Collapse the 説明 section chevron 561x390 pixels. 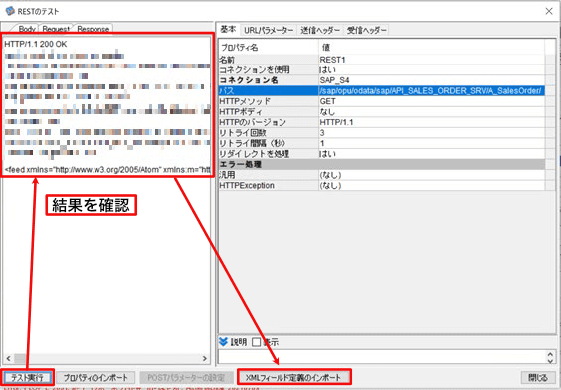[223, 342]
